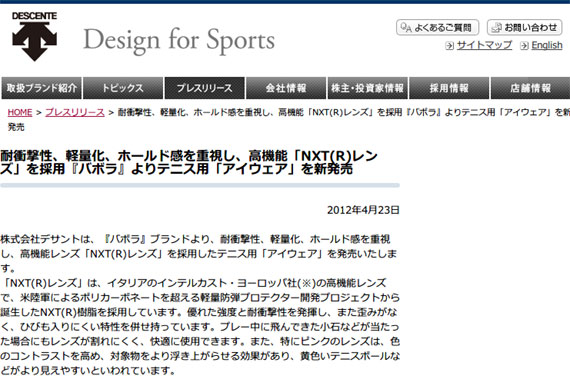
Task: Open the トピックス menu tab
Action: (123, 88)
